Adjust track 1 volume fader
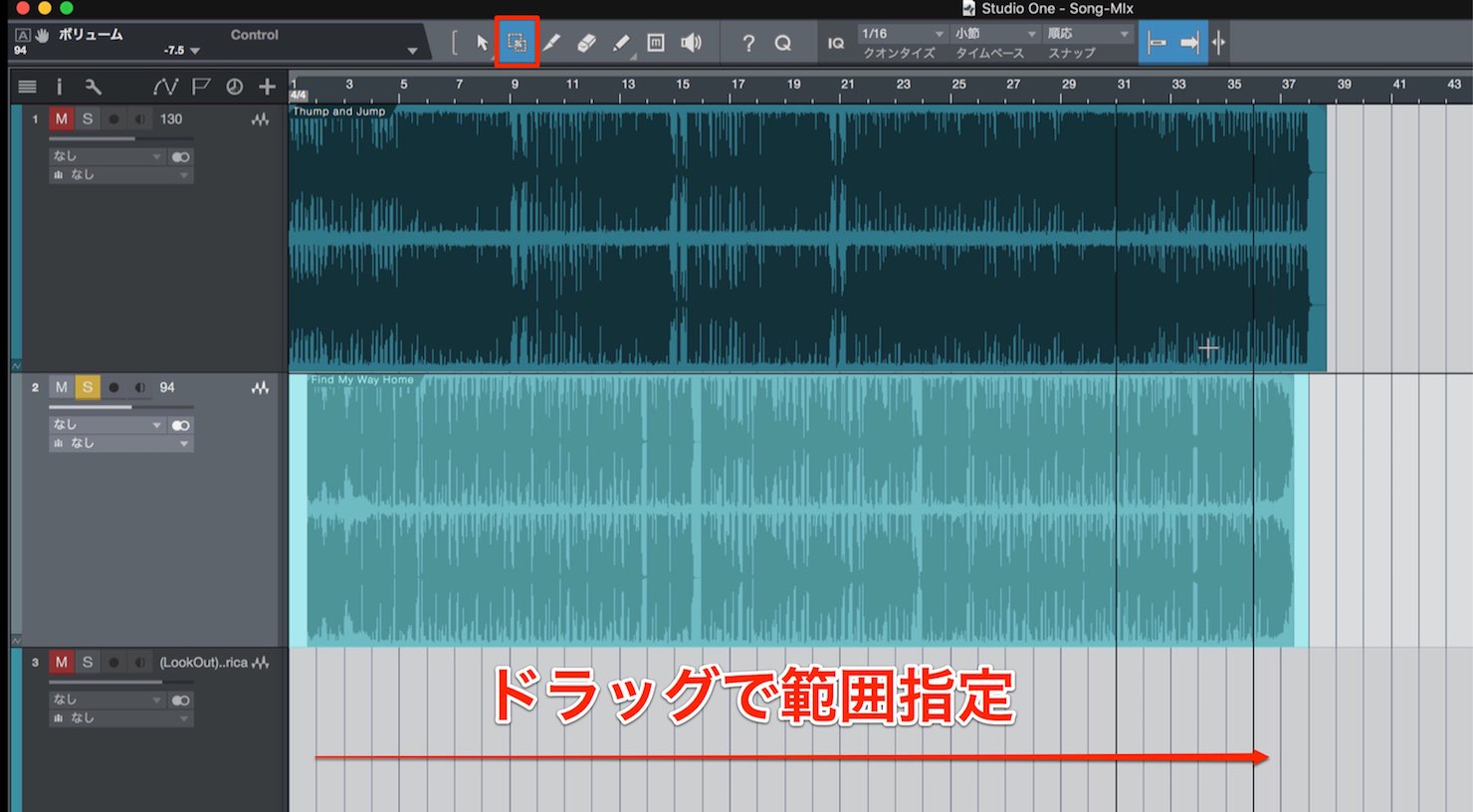This screenshot has width=1473, height=812. (121, 138)
